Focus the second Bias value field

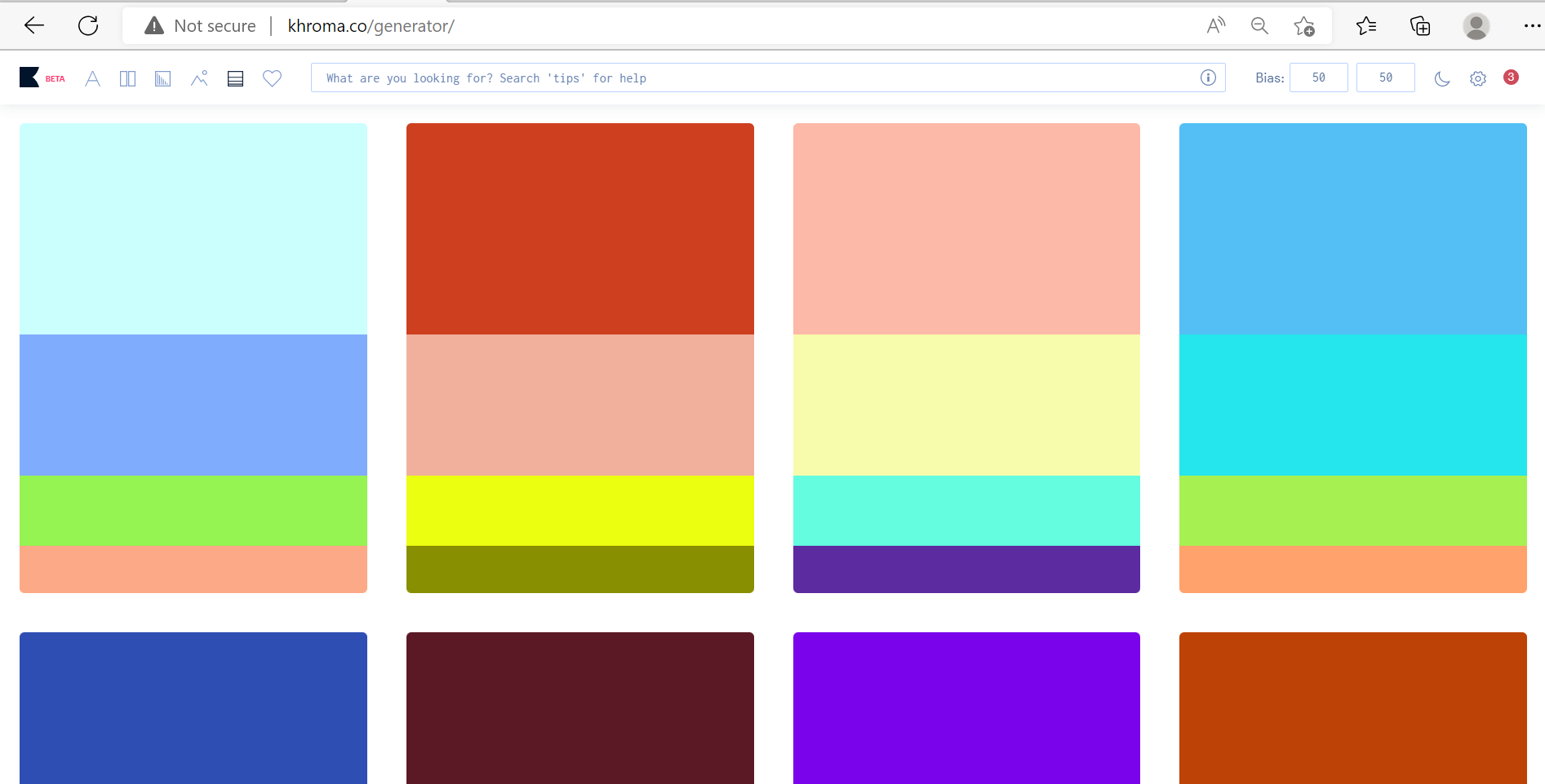[x=1385, y=78]
